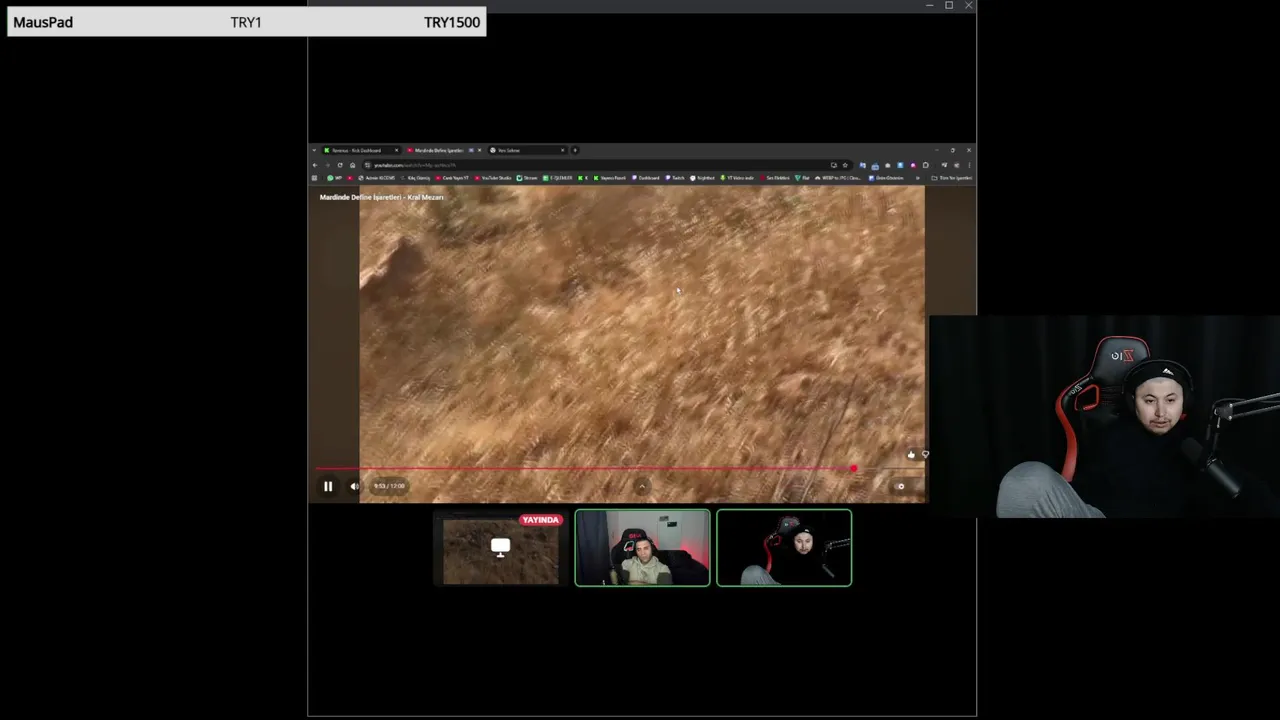The width and height of the screenshot is (1280, 720).
Task: Close the Kick Dashboard tab
Action: (396, 150)
